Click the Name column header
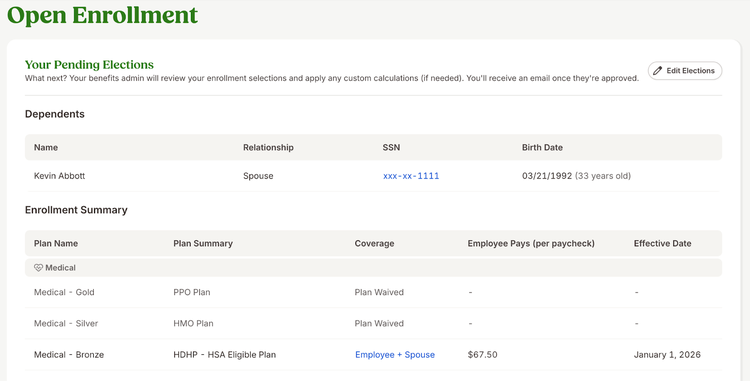 coord(46,147)
